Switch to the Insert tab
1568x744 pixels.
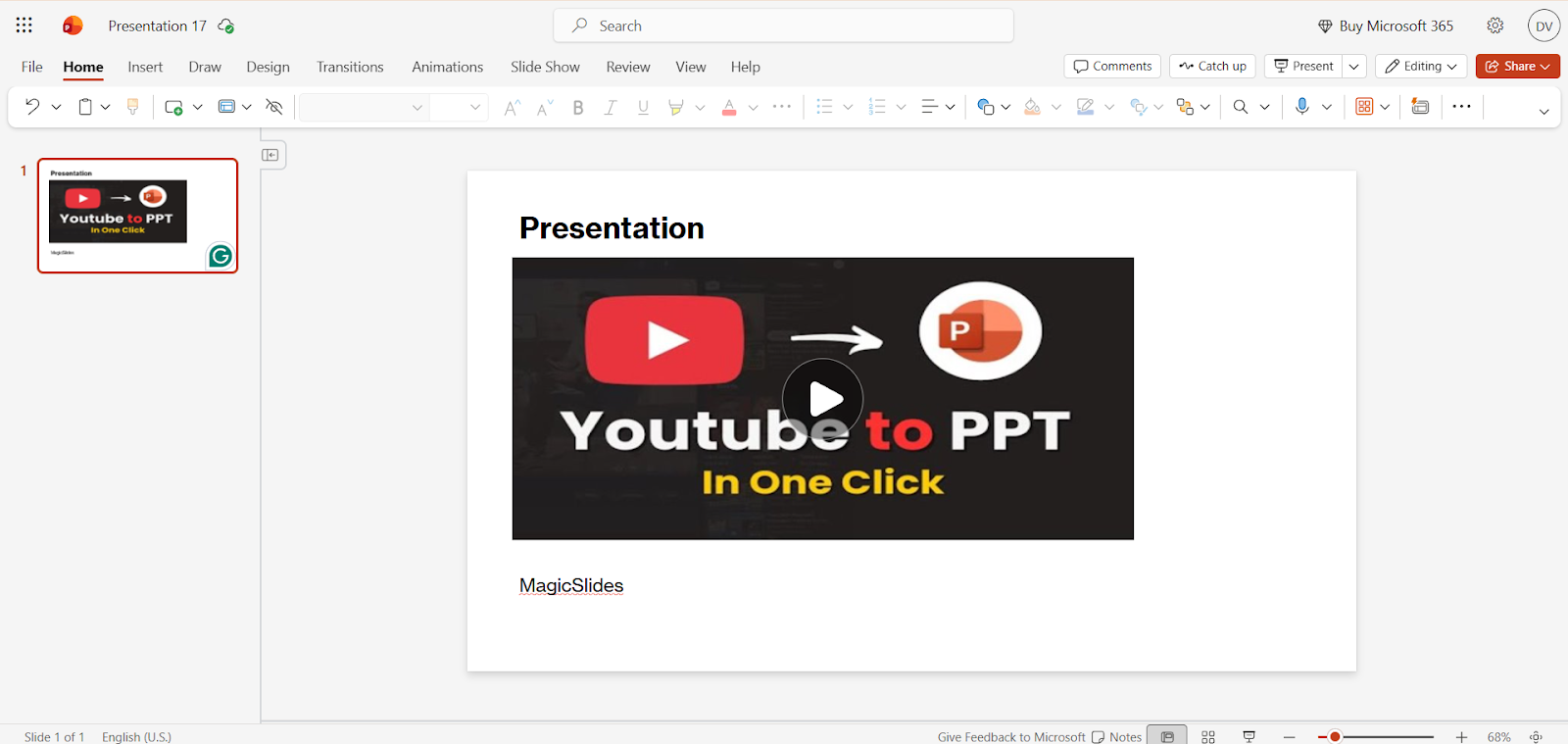pos(145,67)
